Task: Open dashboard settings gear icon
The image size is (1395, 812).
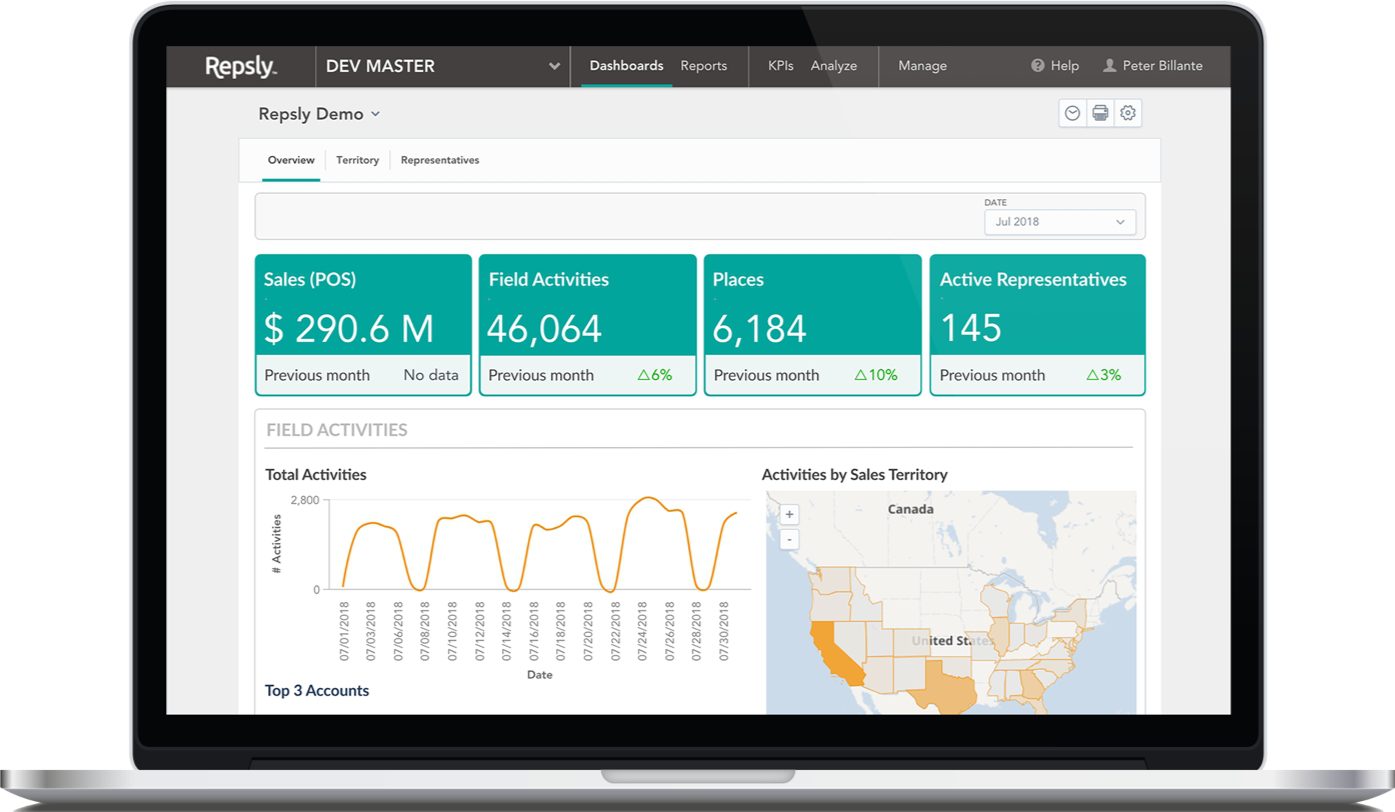Action: click(1128, 114)
